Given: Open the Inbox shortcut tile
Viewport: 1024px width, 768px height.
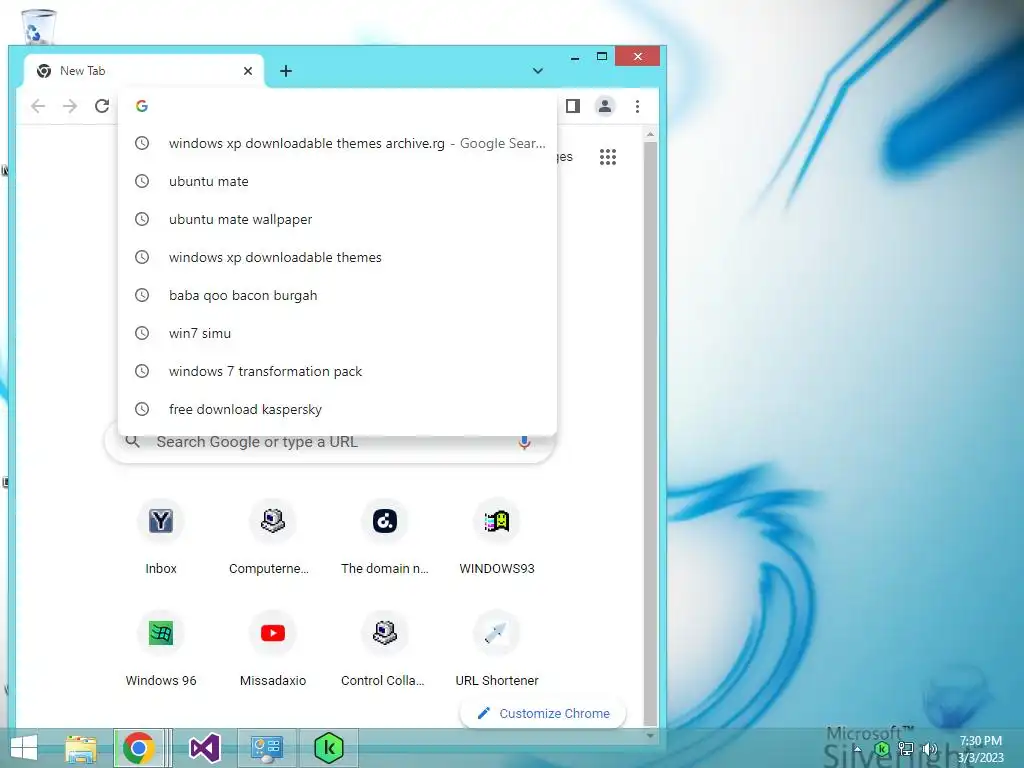Looking at the screenshot, I should click(161, 537).
